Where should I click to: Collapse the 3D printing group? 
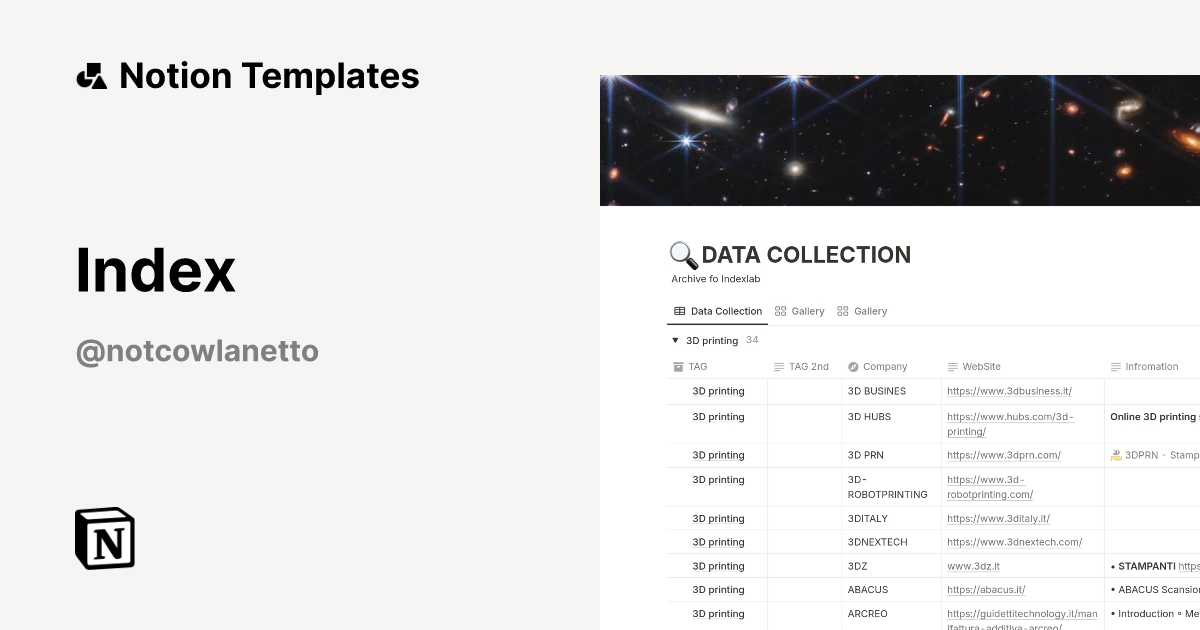coord(675,340)
